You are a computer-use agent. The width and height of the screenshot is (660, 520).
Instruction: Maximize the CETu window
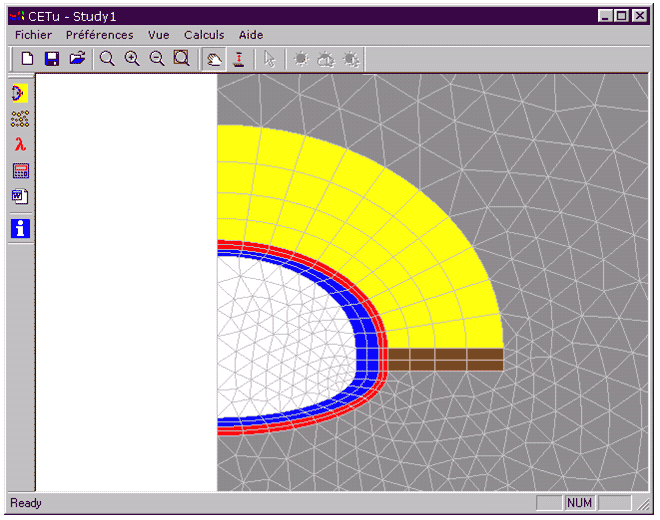coord(621,16)
